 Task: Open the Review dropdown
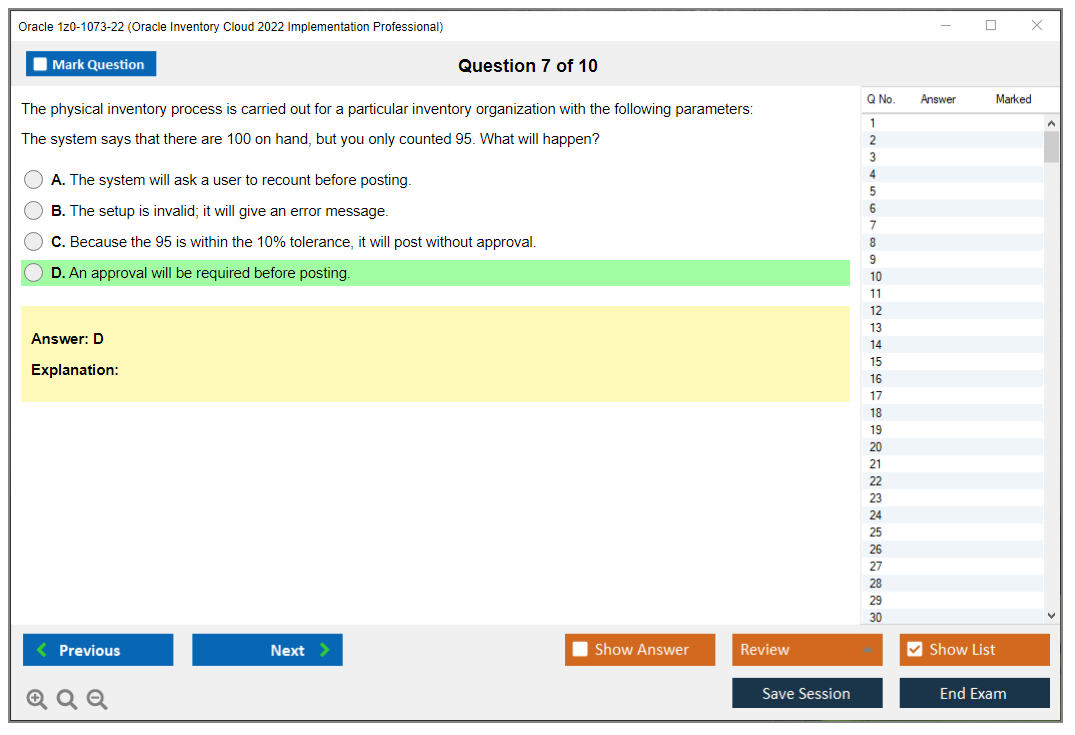click(806, 649)
